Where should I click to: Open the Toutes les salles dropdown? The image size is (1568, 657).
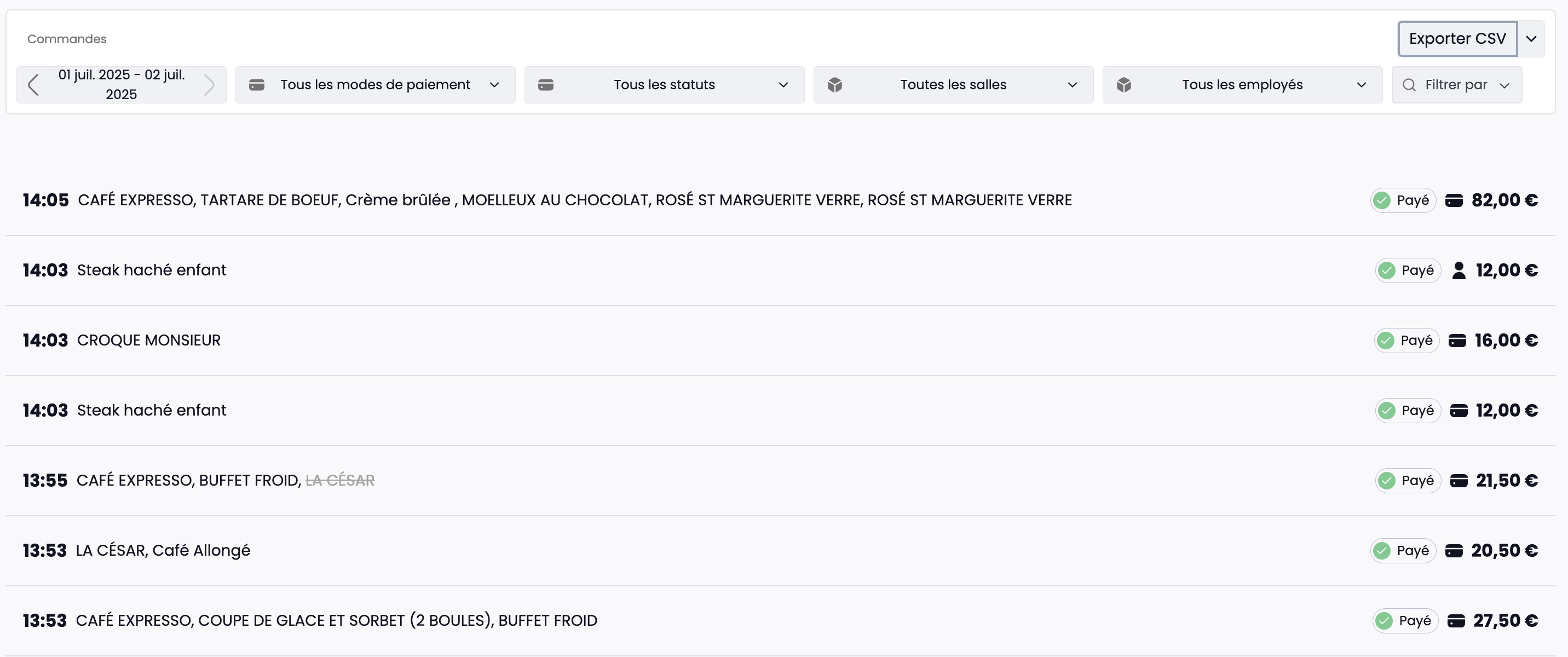coord(953,85)
